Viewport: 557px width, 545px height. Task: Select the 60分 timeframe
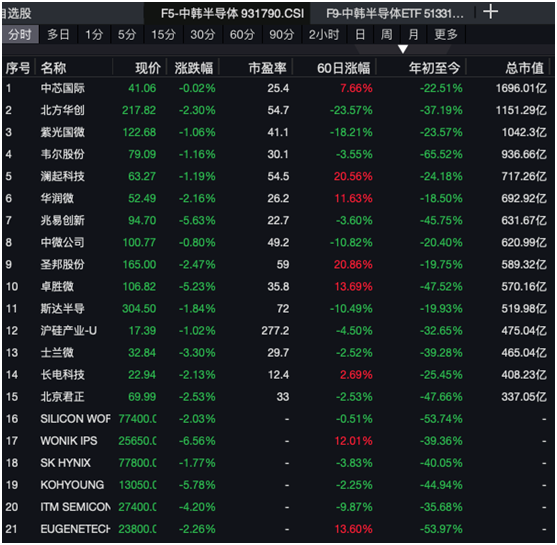[x=242, y=35]
